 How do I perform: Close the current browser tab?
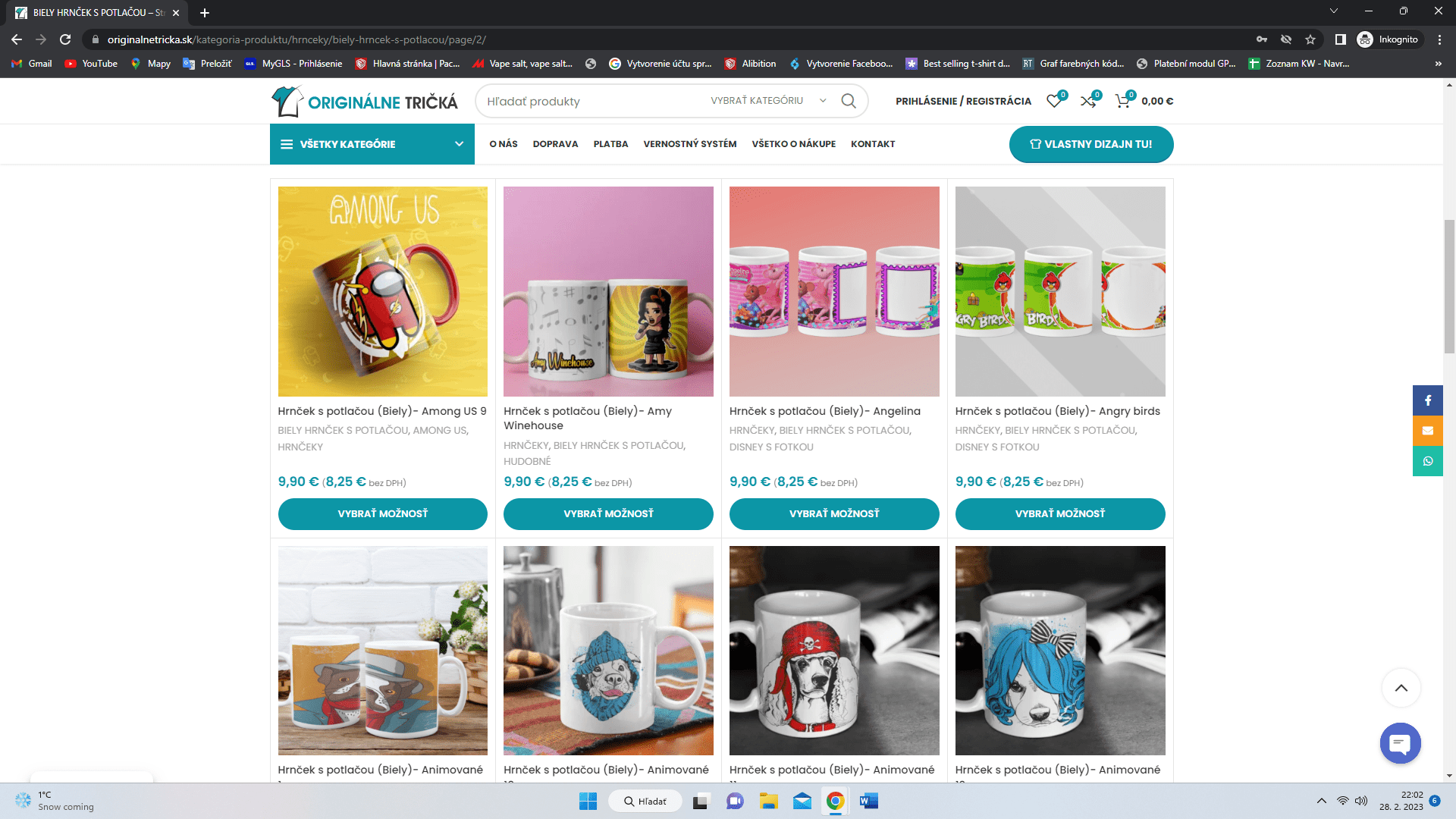point(176,13)
